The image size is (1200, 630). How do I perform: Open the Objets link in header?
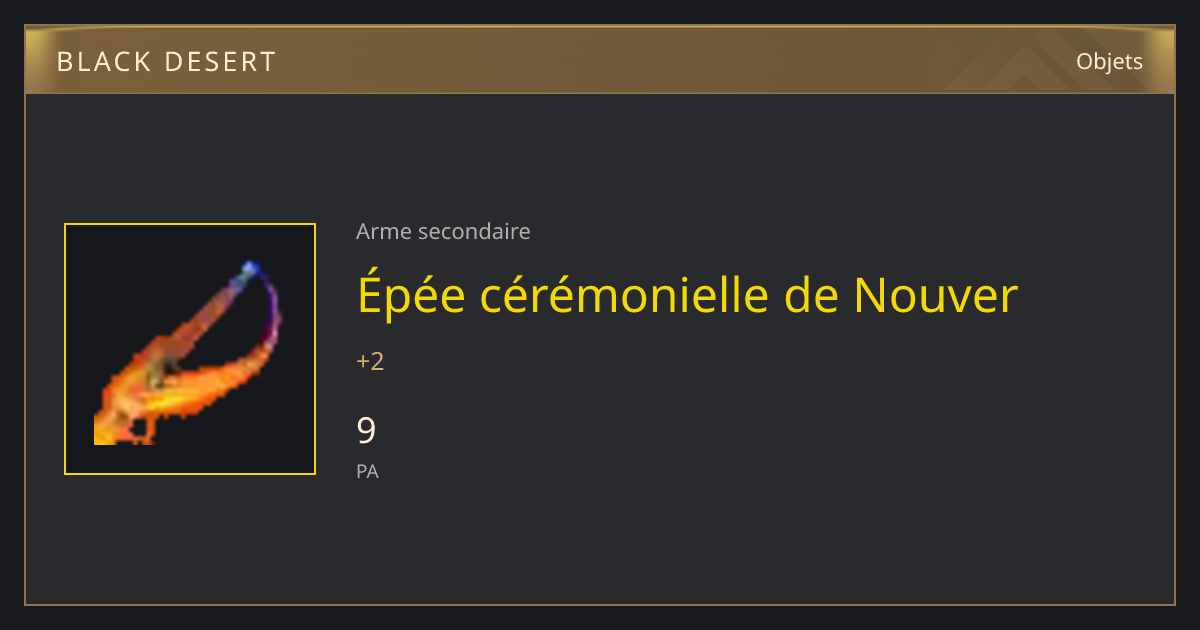pyautogui.click(x=1109, y=61)
